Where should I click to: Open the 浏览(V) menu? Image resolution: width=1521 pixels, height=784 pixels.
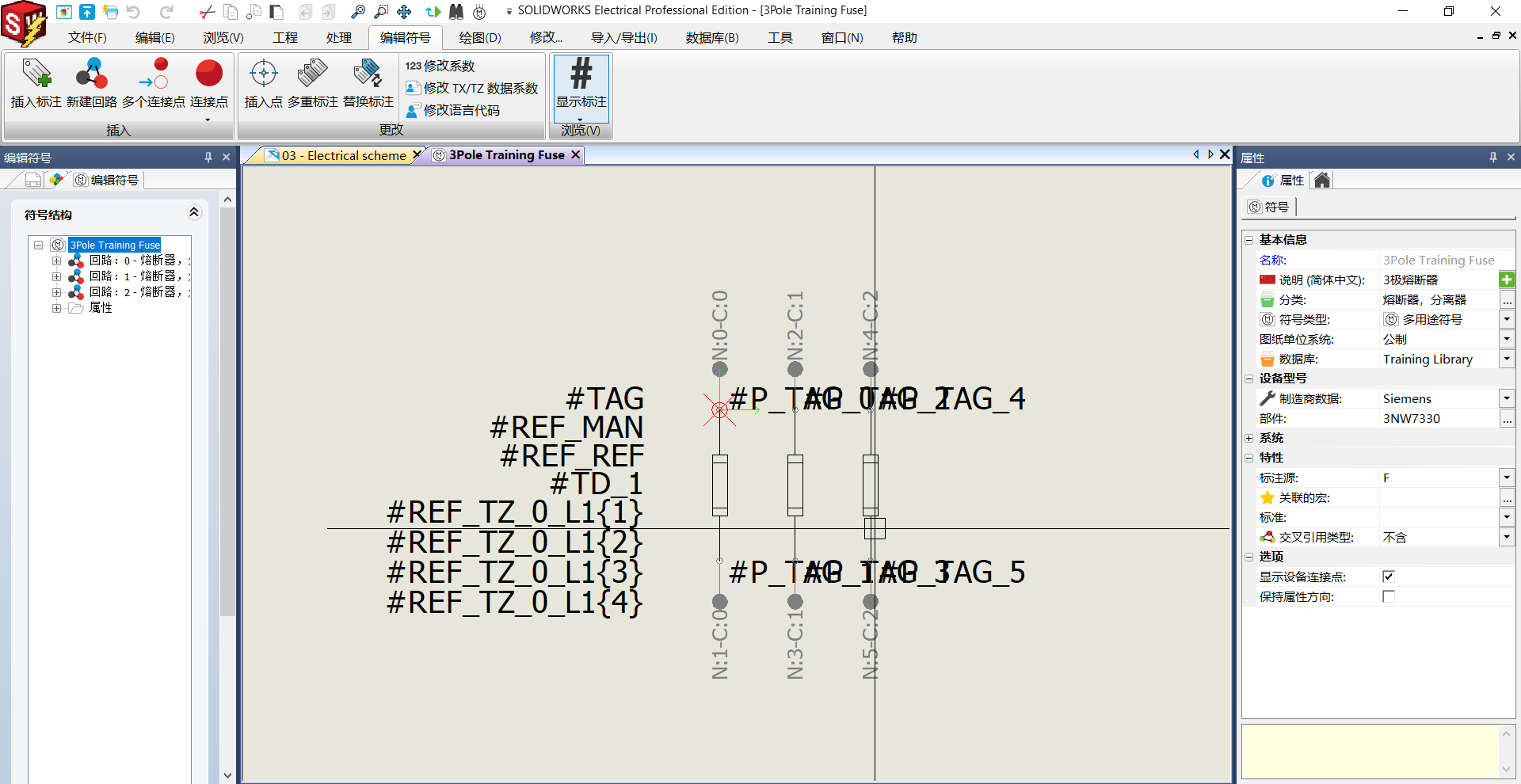[x=223, y=37]
